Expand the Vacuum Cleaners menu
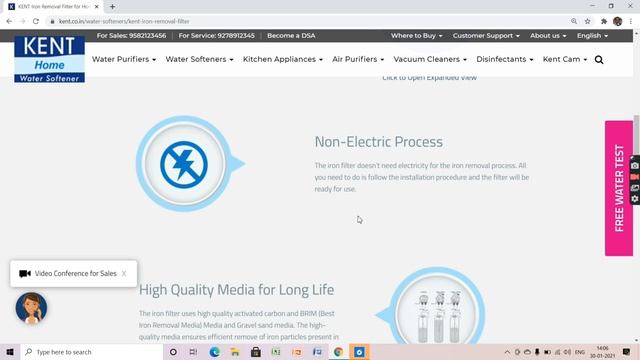This screenshot has width=640, height=360. tap(430, 60)
